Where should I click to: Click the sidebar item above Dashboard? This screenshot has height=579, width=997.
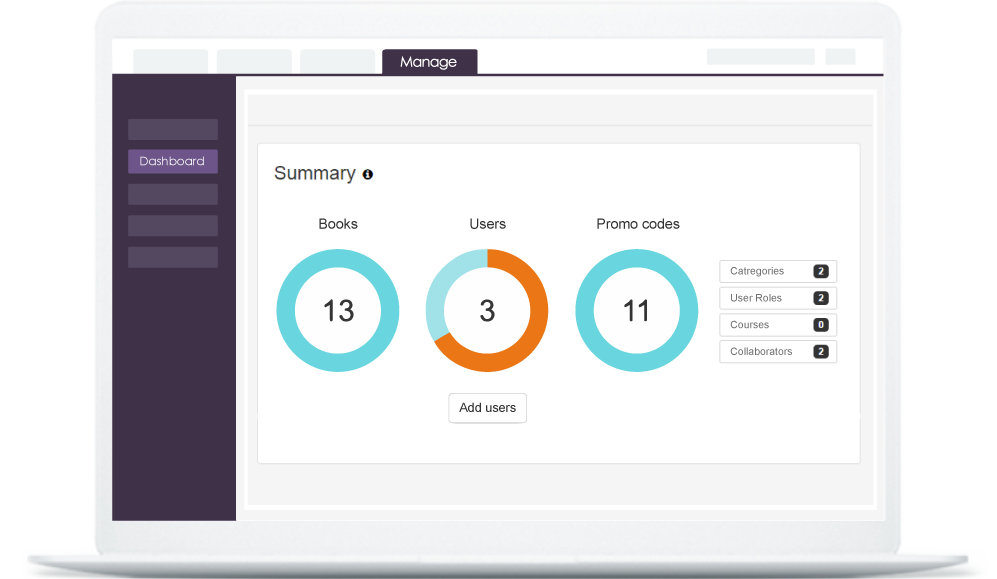click(172, 129)
